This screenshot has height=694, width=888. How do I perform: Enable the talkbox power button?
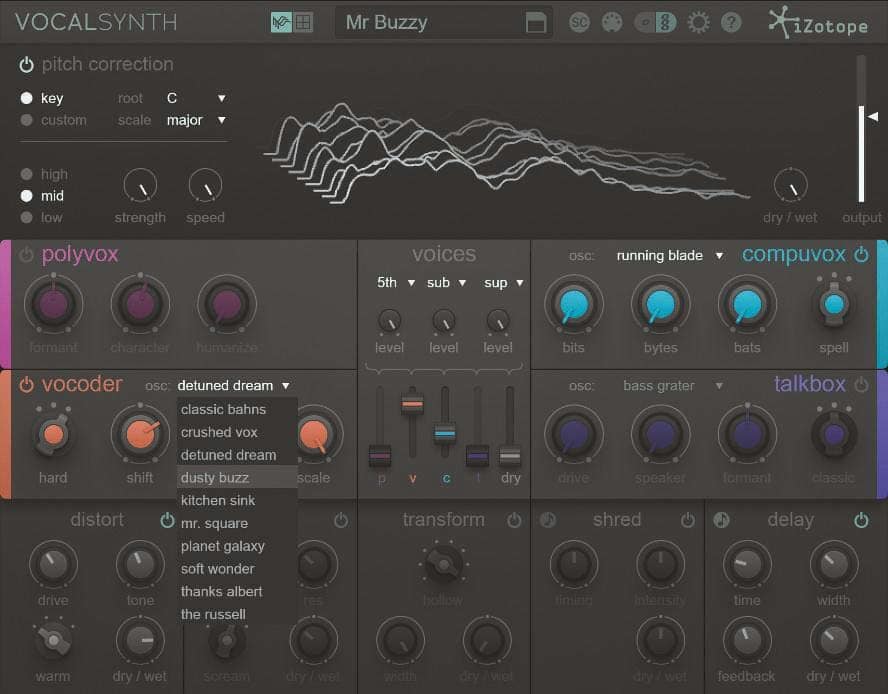[861, 385]
